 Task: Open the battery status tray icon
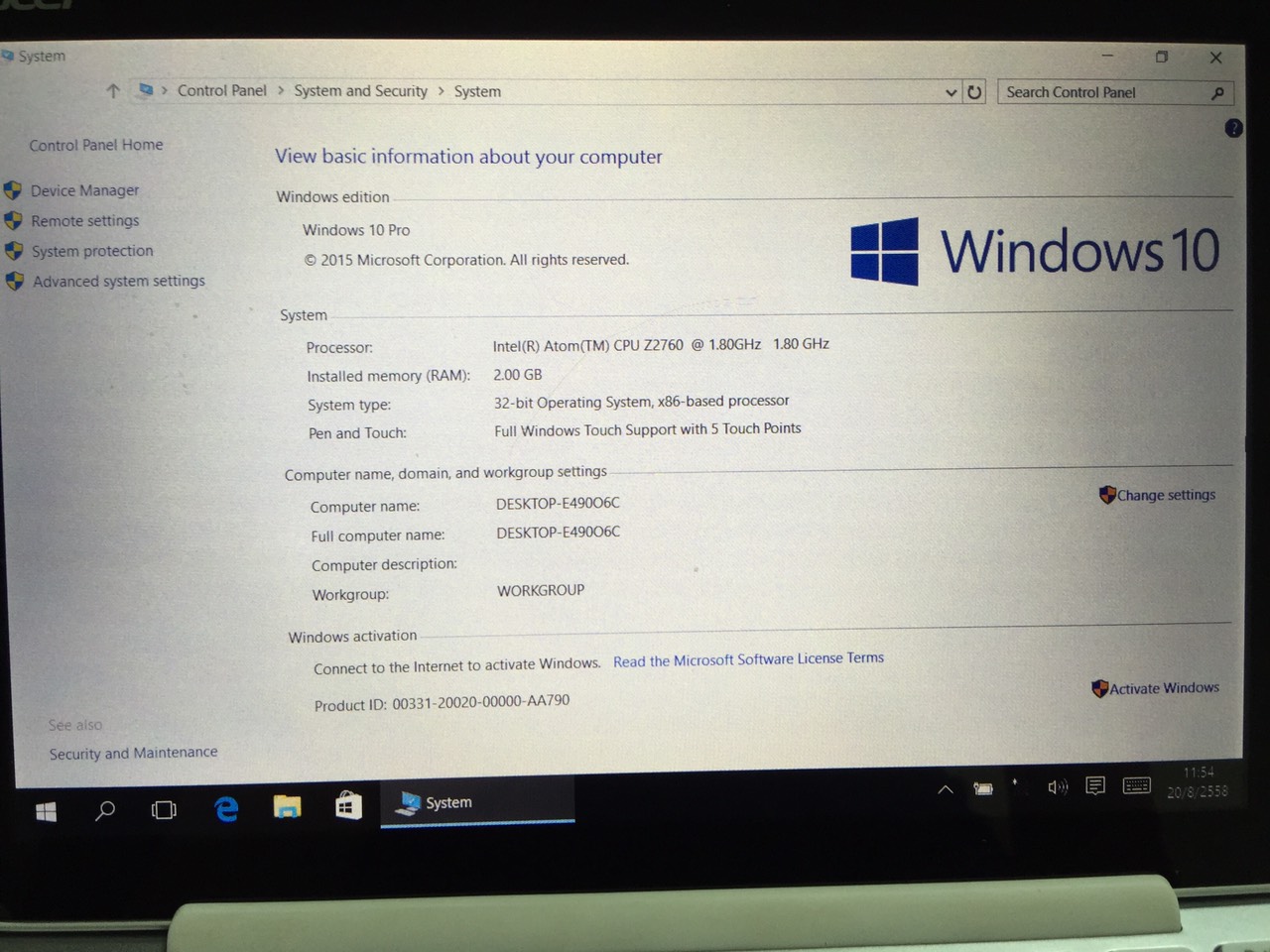click(x=982, y=788)
